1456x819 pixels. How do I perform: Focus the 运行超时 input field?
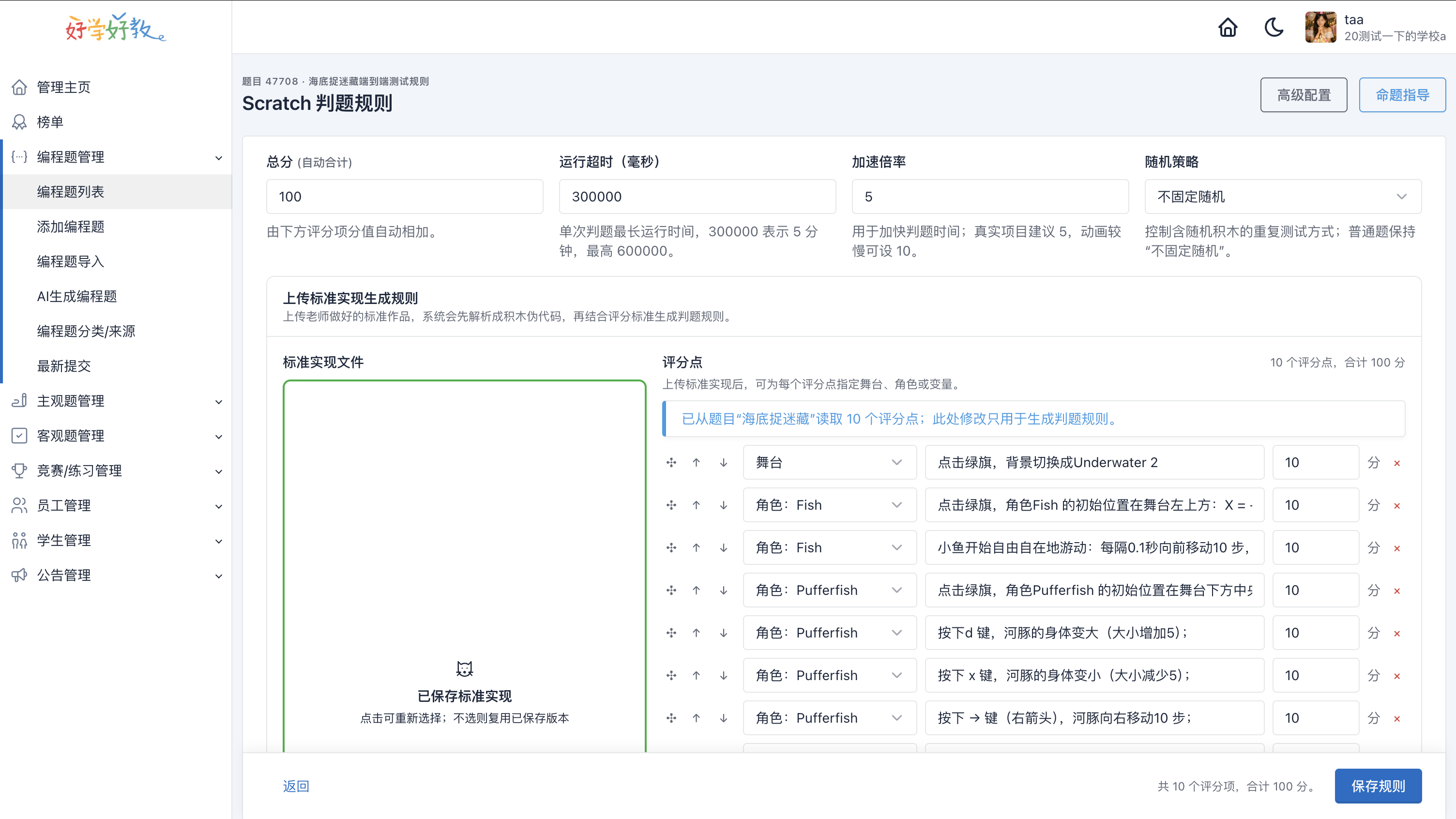tap(698, 197)
